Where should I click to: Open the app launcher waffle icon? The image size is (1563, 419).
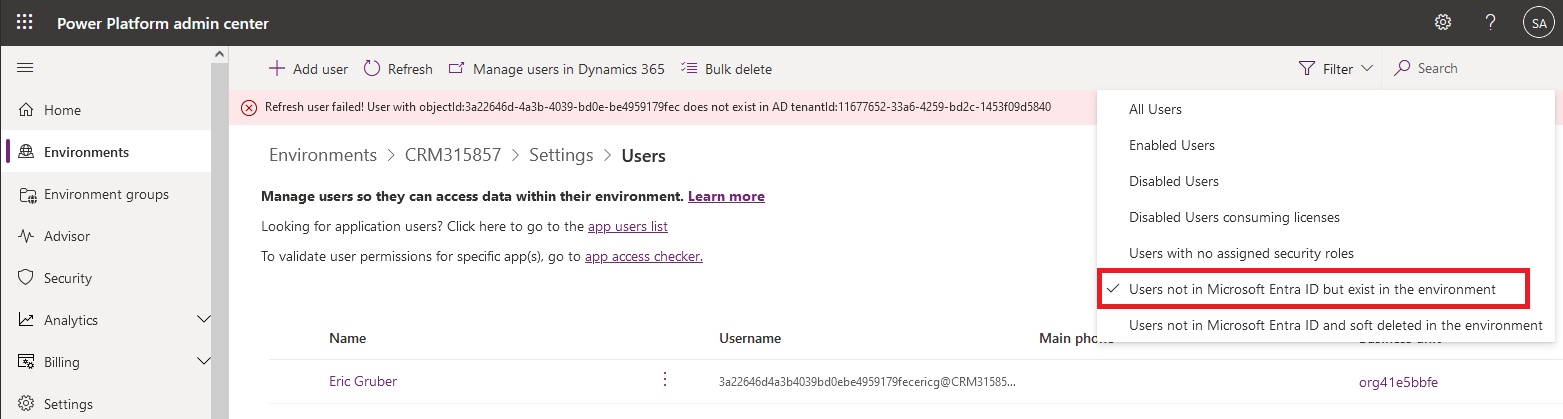[25, 23]
